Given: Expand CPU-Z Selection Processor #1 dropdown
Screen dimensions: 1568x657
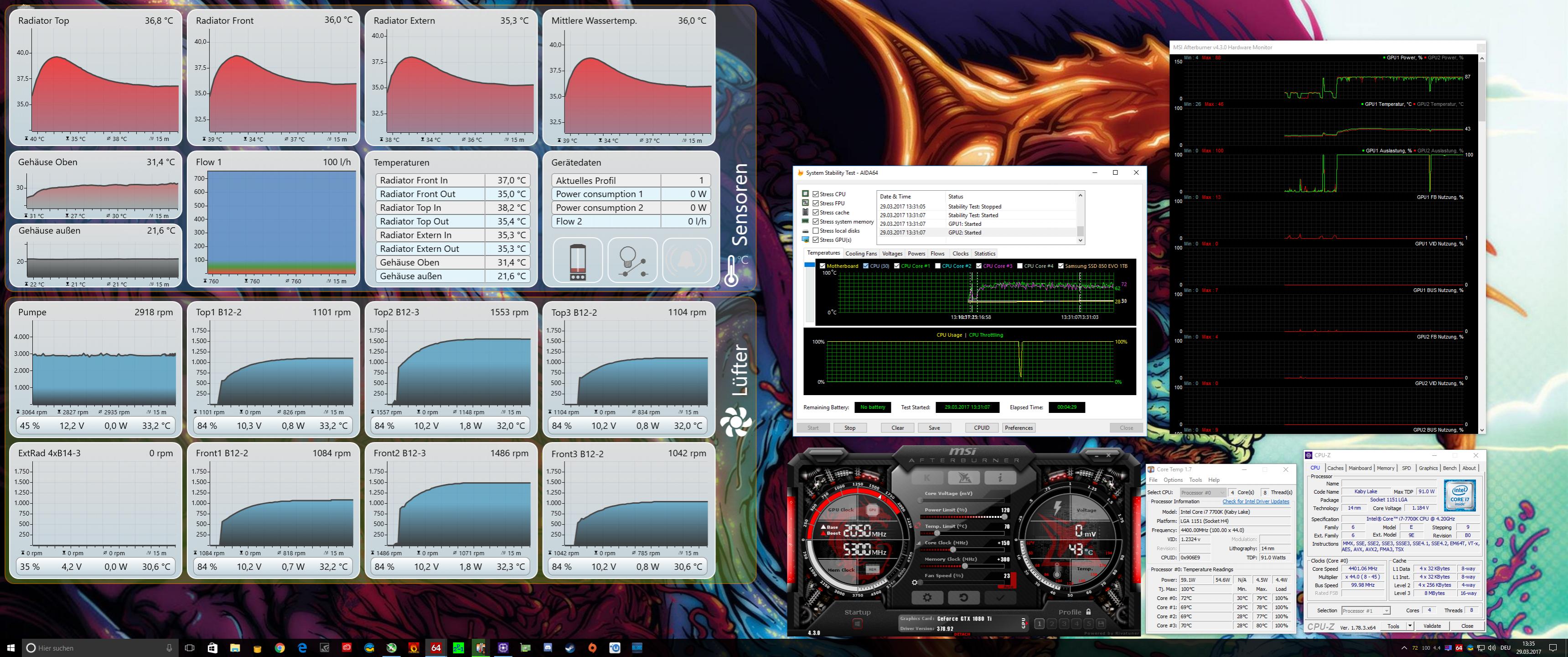Looking at the screenshot, I should tap(1386, 611).
